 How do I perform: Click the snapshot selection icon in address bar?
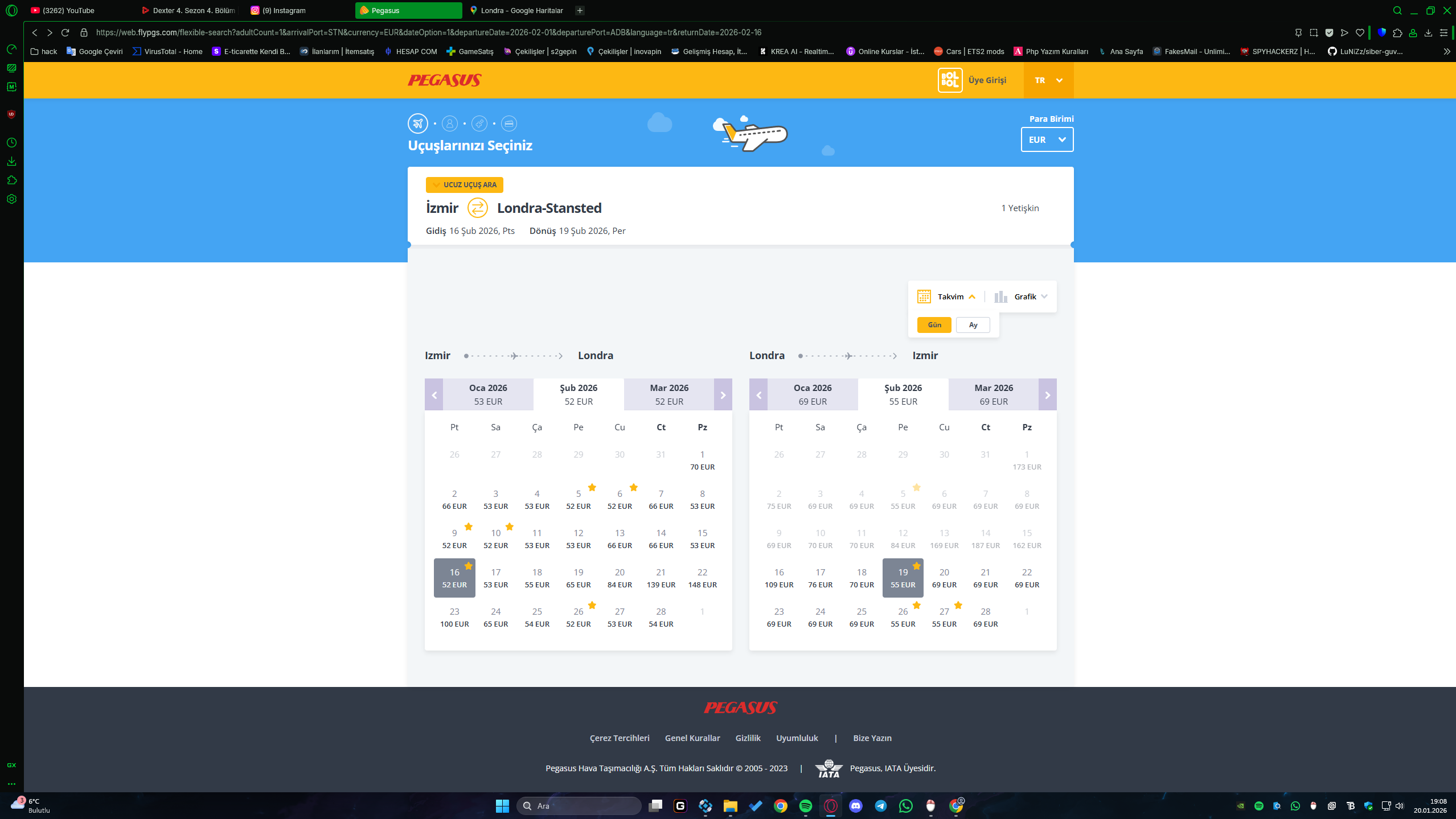pos(1314,32)
